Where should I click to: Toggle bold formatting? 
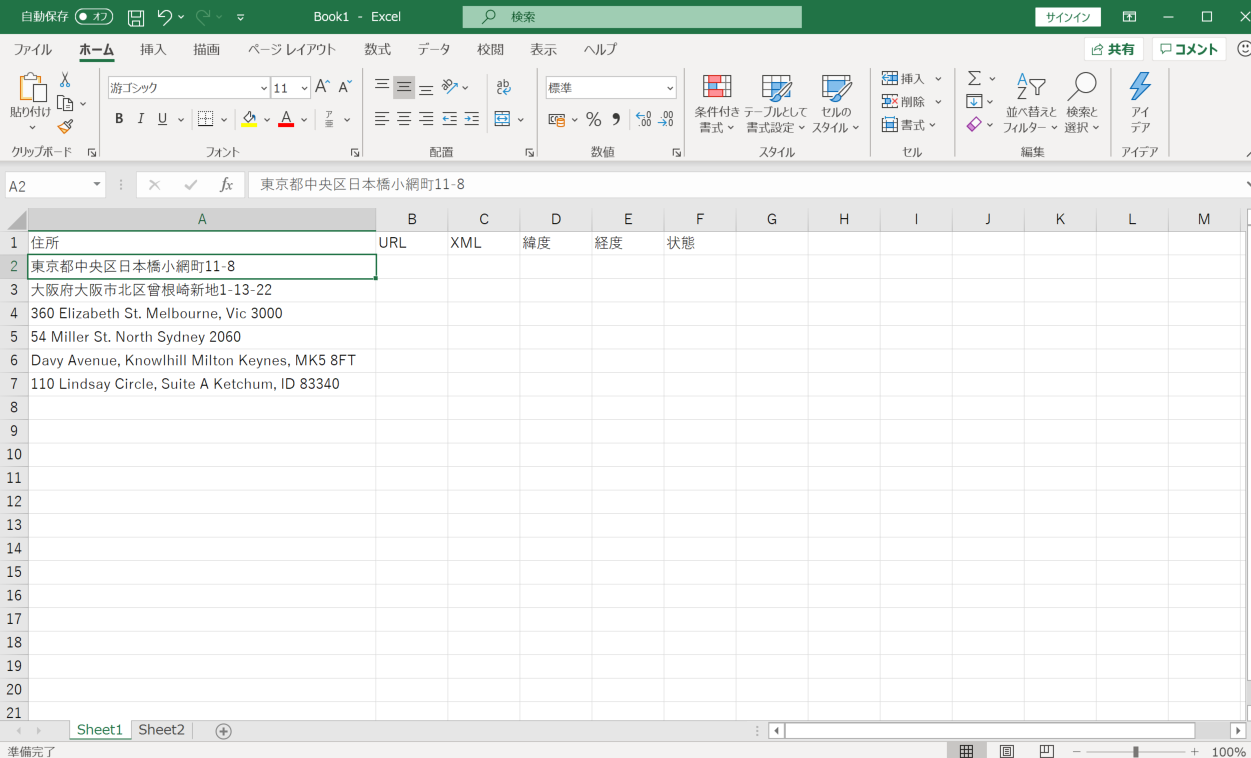click(x=119, y=119)
